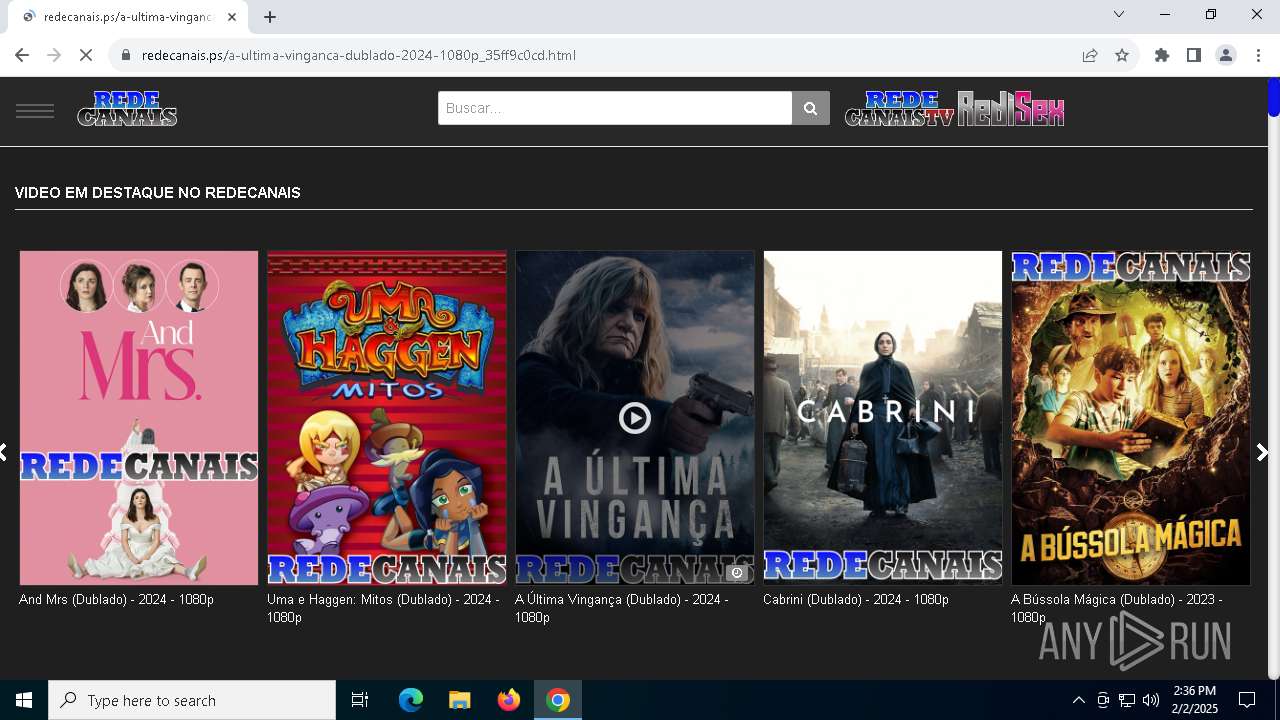Switch to Chrome on the taskbar
This screenshot has height=720, width=1280.
(x=558, y=700)
